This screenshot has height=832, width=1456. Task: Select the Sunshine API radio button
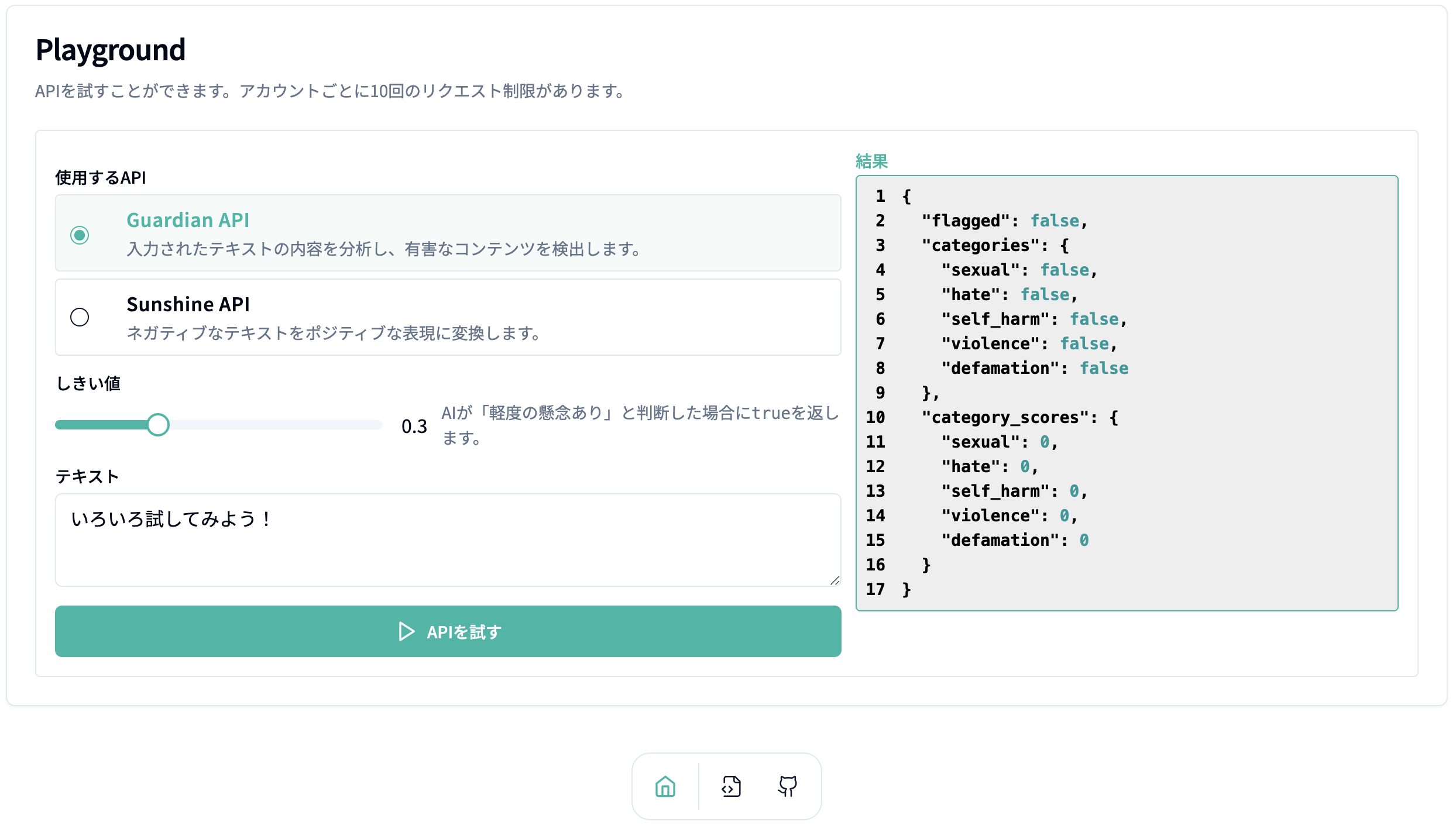point(80,317)
